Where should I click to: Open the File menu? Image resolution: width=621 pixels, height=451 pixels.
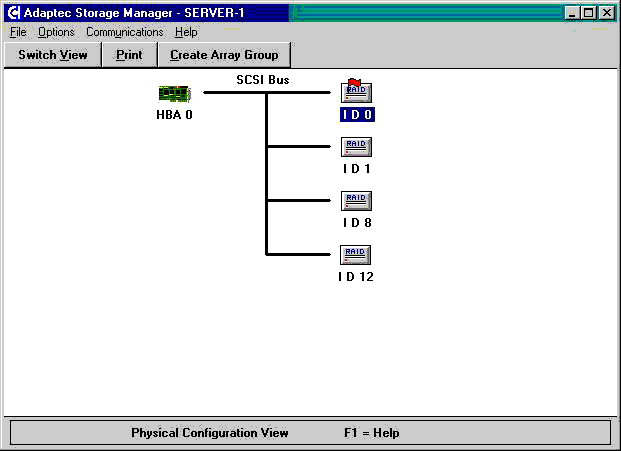tap(18, 32)
